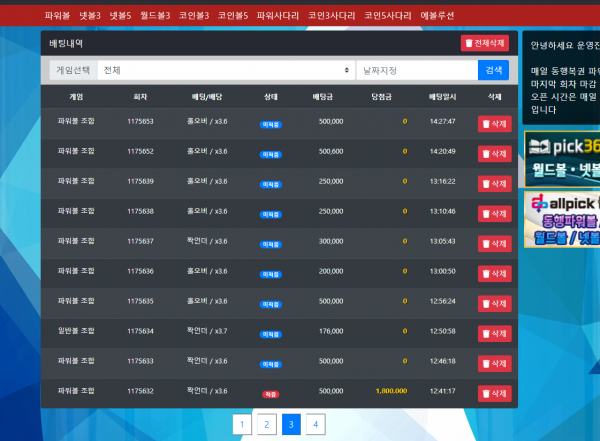Go to page 1 of results
The height and width of the screenshot is (441, 600).
(x=241, y=424)
